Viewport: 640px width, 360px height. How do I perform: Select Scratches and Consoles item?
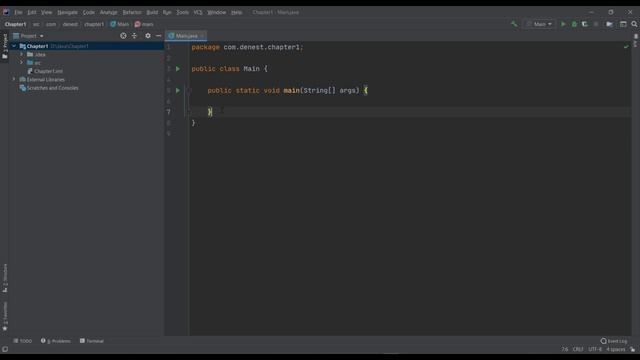pyautogui.click(x=49, y=88)
